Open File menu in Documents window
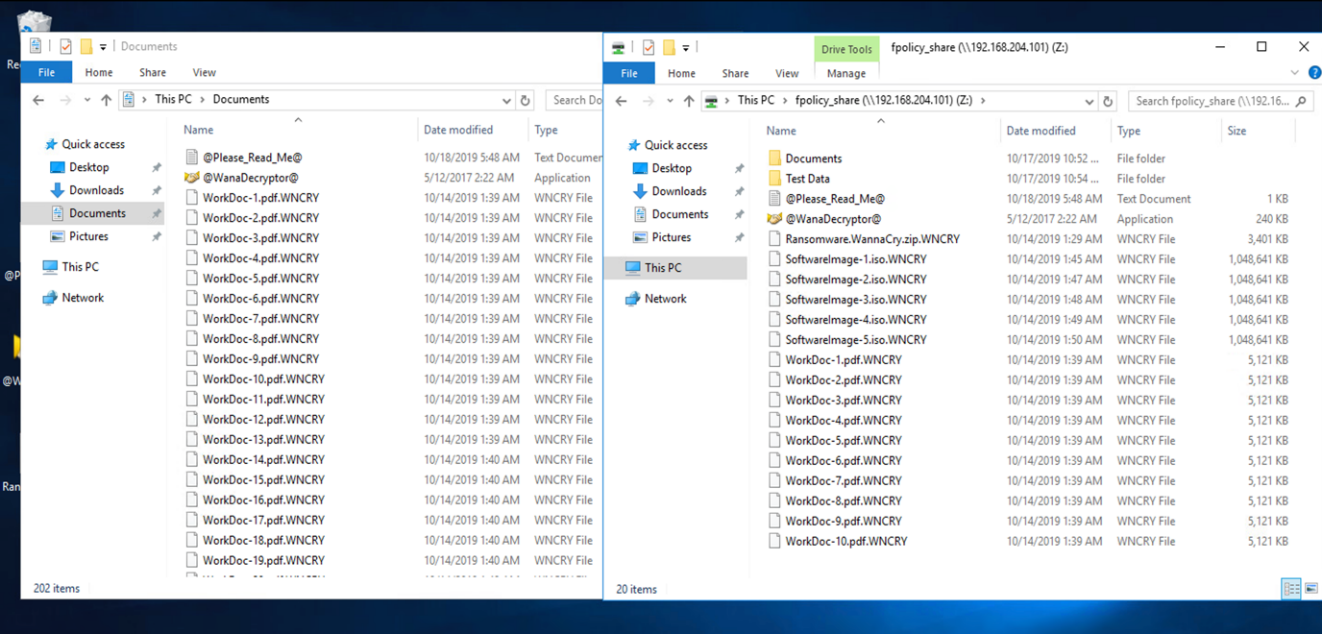1322x634 pixels. pos(46,72)
